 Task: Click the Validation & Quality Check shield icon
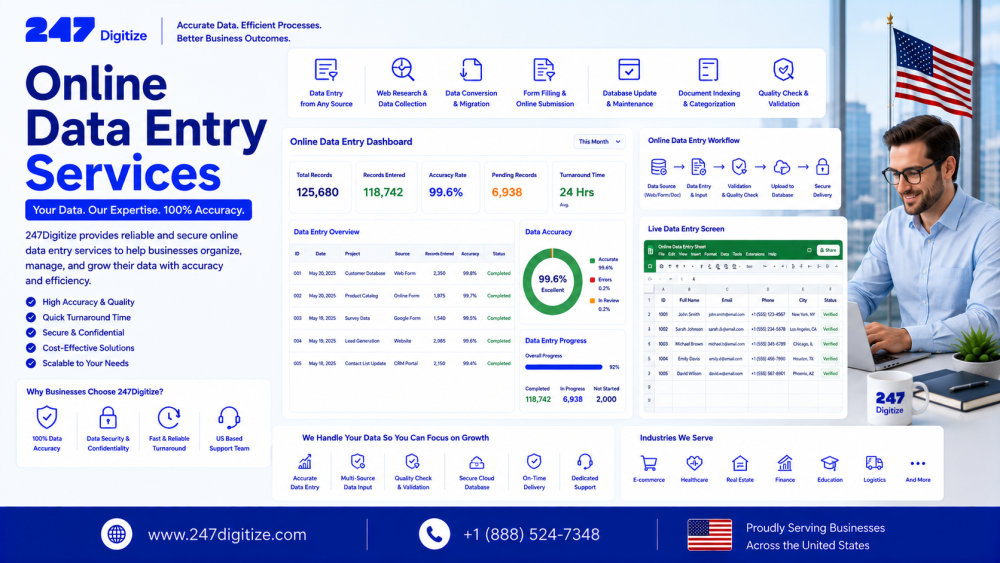coord(739,167)
